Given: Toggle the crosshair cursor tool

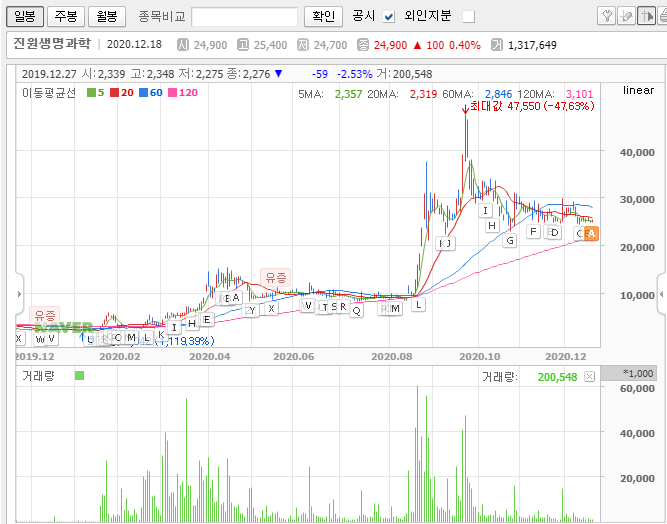Looking at the screenshot, I should tap(646, 17).
